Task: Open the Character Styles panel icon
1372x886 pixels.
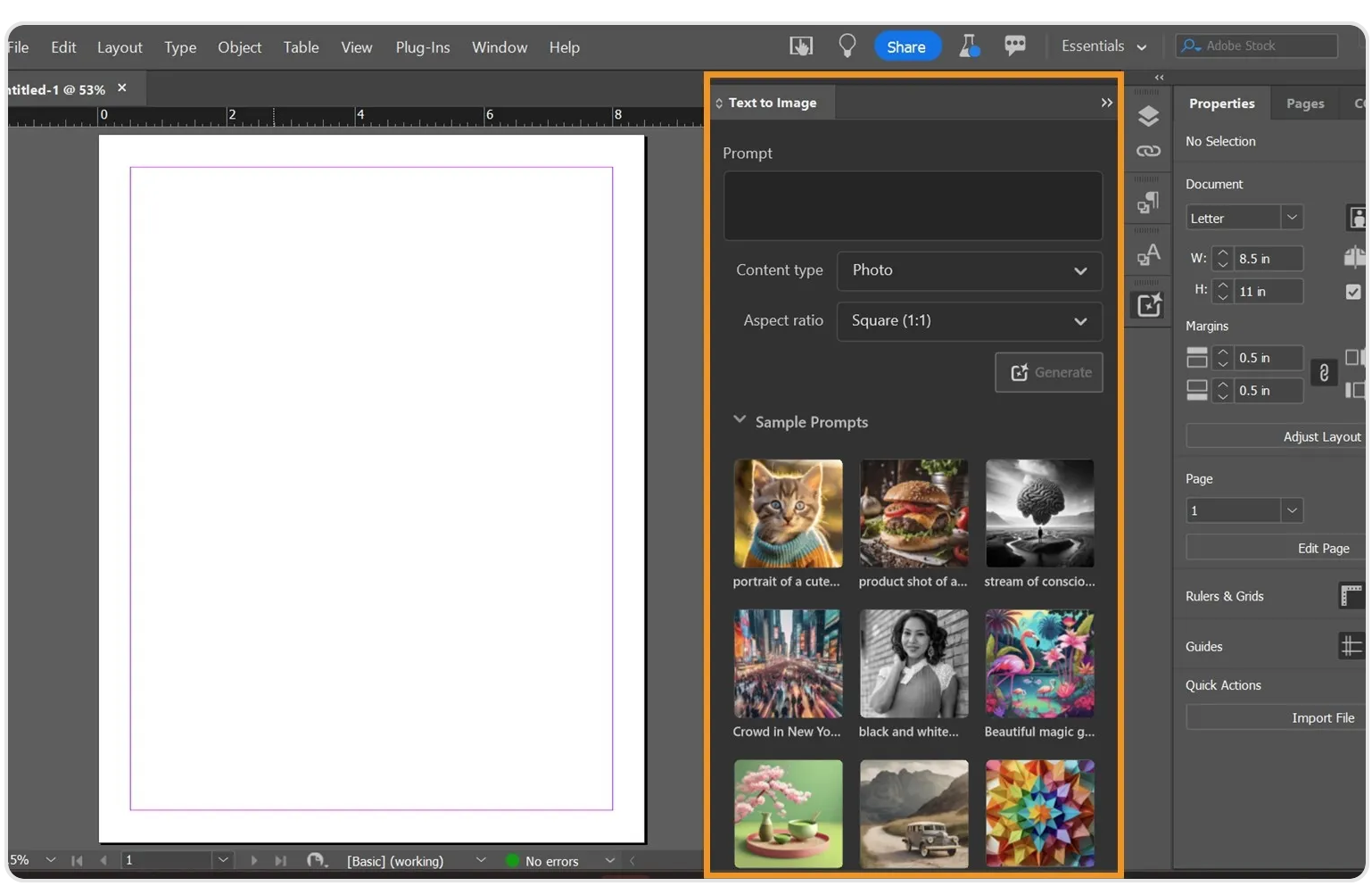Action: (1148, 255)
